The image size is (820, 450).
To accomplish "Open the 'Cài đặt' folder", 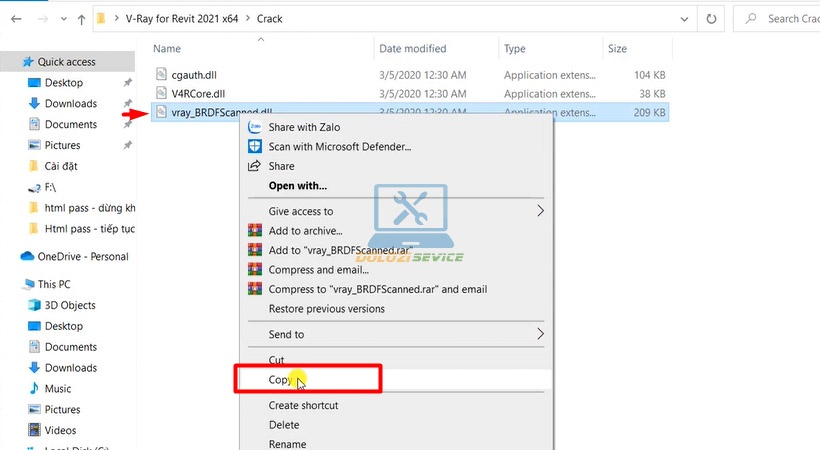I will click(x=61, y=166).
